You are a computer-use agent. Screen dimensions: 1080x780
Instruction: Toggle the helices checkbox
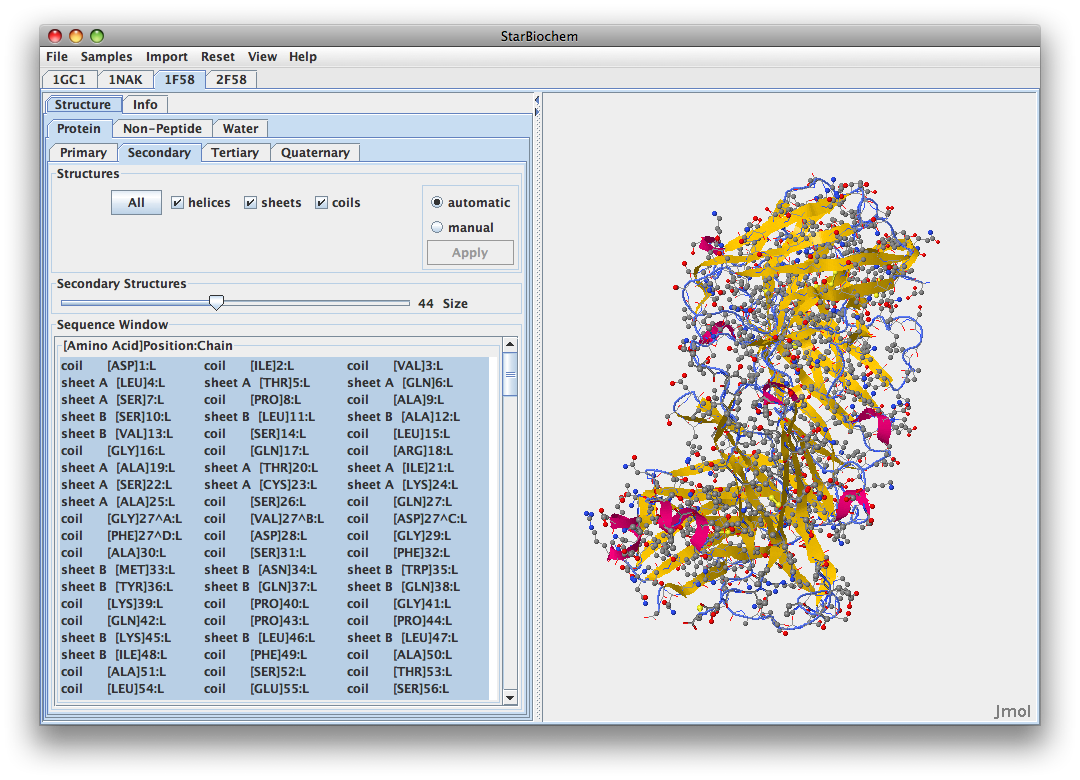pos(178,203)
